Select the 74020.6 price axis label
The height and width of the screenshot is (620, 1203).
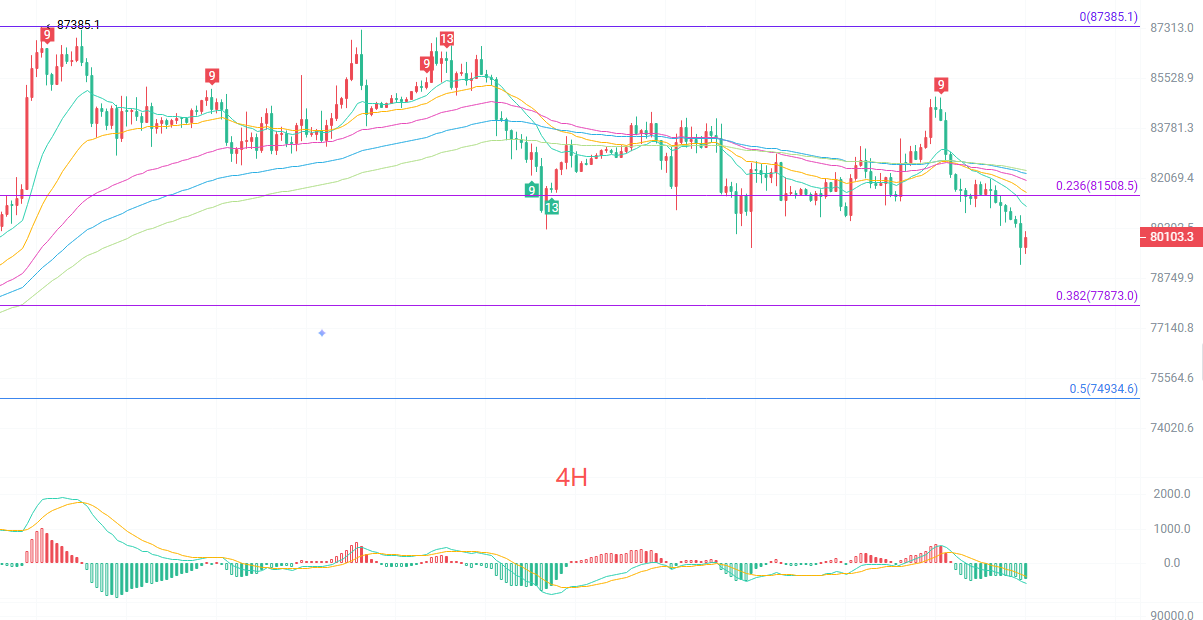(1173, 428)
